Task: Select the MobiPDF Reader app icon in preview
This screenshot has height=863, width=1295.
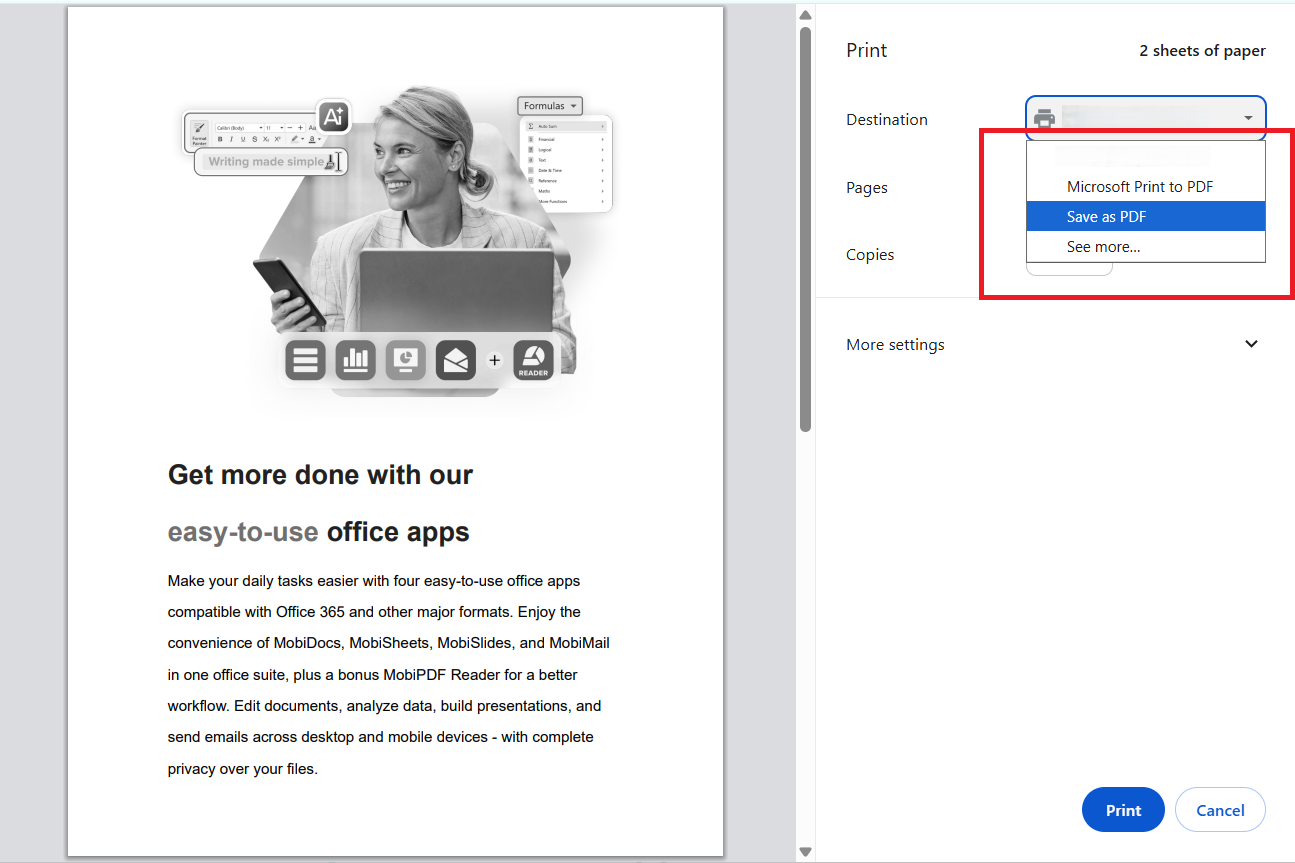Action: pyautogui.click(x=533, y=360)
